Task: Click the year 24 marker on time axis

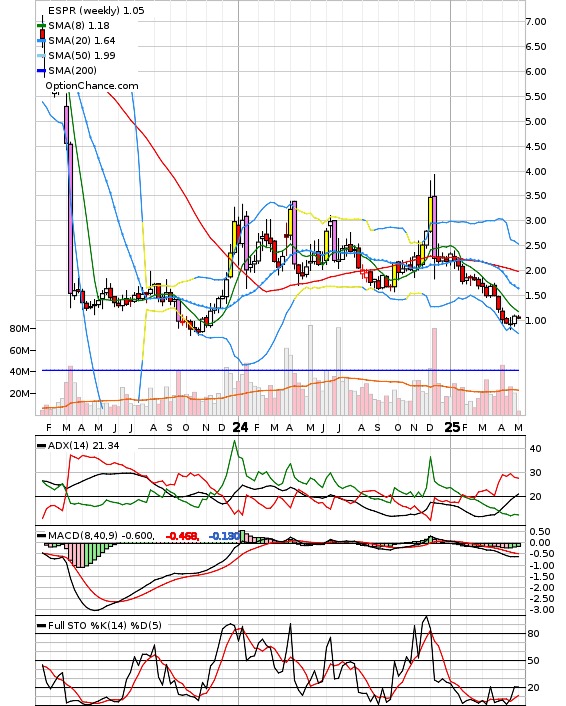Action: (x=240, y=427)
